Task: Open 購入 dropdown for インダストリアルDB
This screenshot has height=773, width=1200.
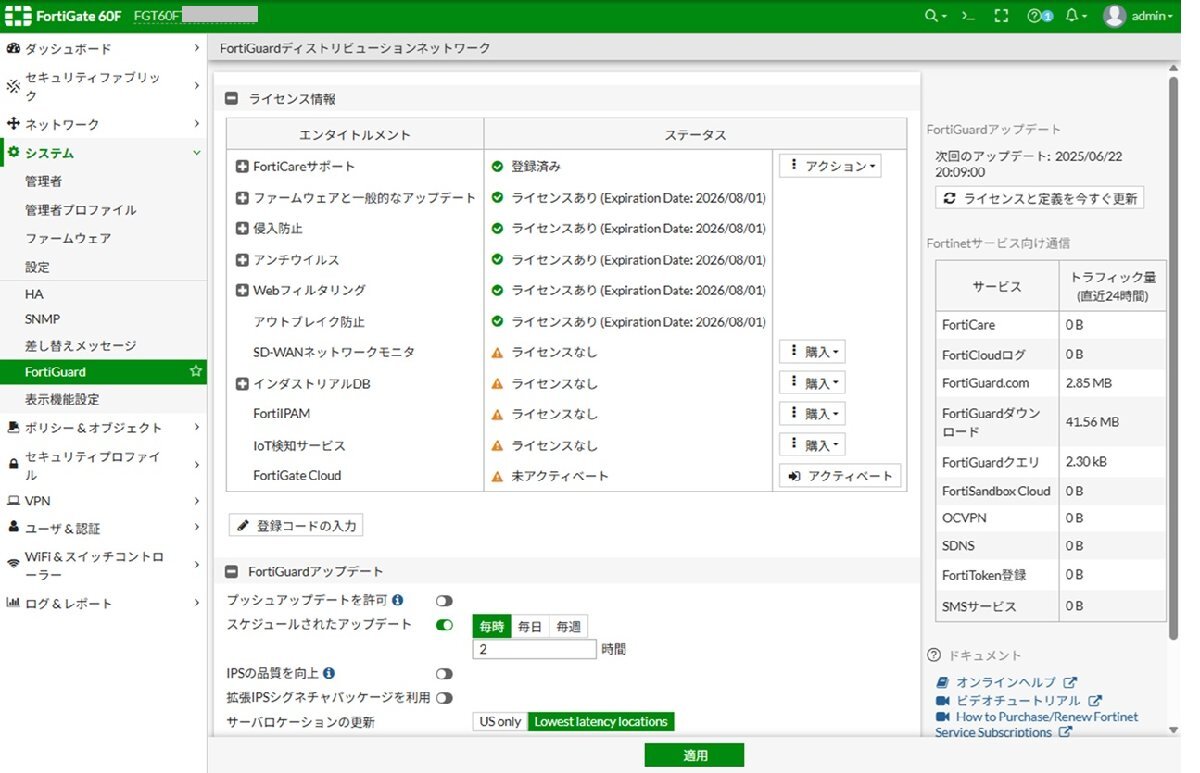Action: (812, 383)
